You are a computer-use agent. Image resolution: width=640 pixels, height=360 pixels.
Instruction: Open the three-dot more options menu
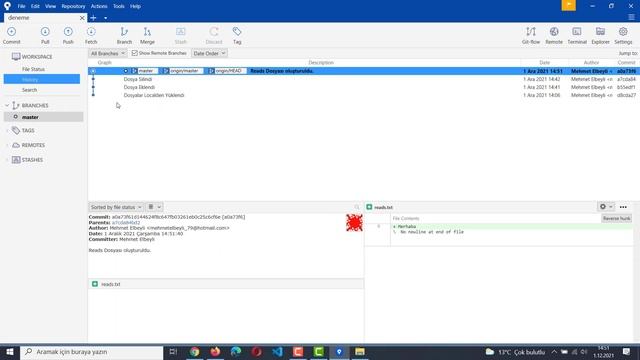(623, 207)
